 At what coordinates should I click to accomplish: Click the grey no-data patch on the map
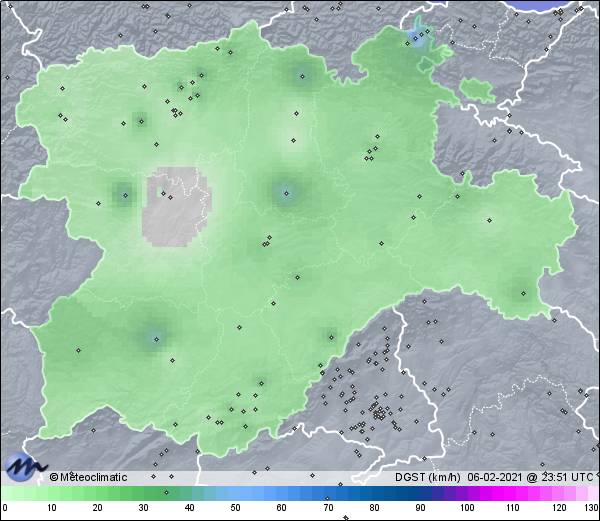tap(174, 208)
